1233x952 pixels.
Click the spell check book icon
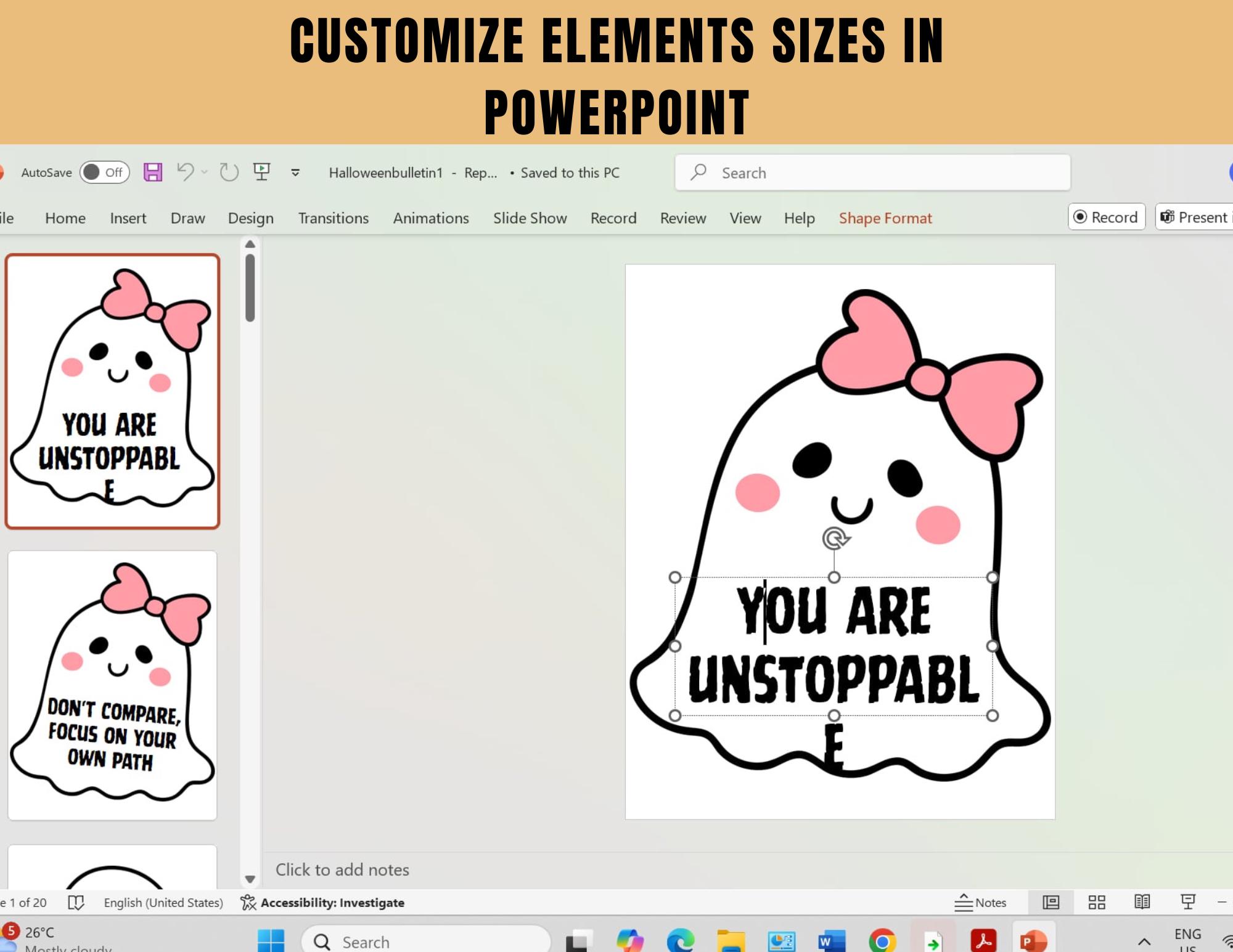tap(76, 903)
